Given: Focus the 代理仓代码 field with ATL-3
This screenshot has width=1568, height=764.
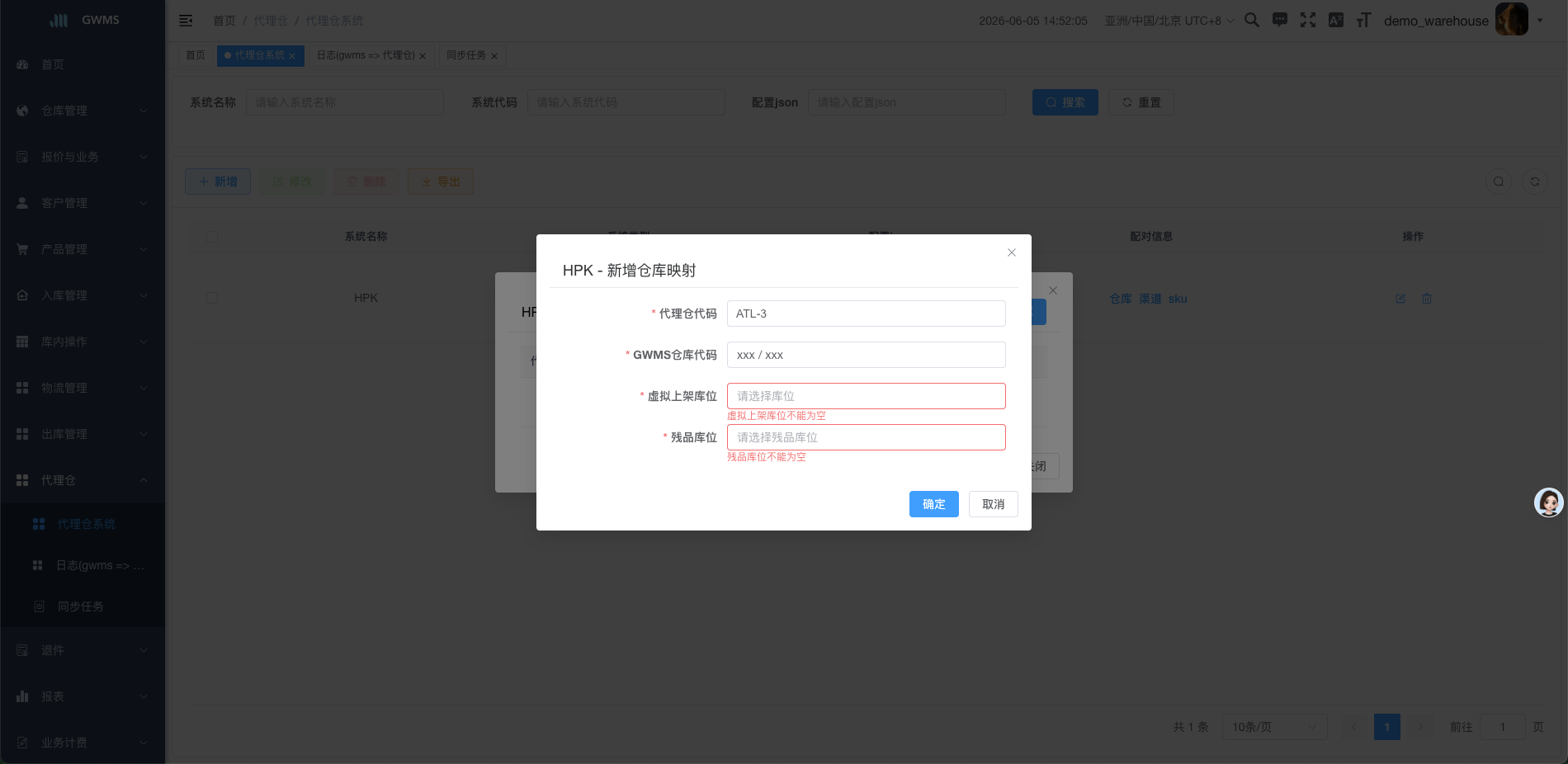Looking at the screenshot, I should click(x=867, y=314).
